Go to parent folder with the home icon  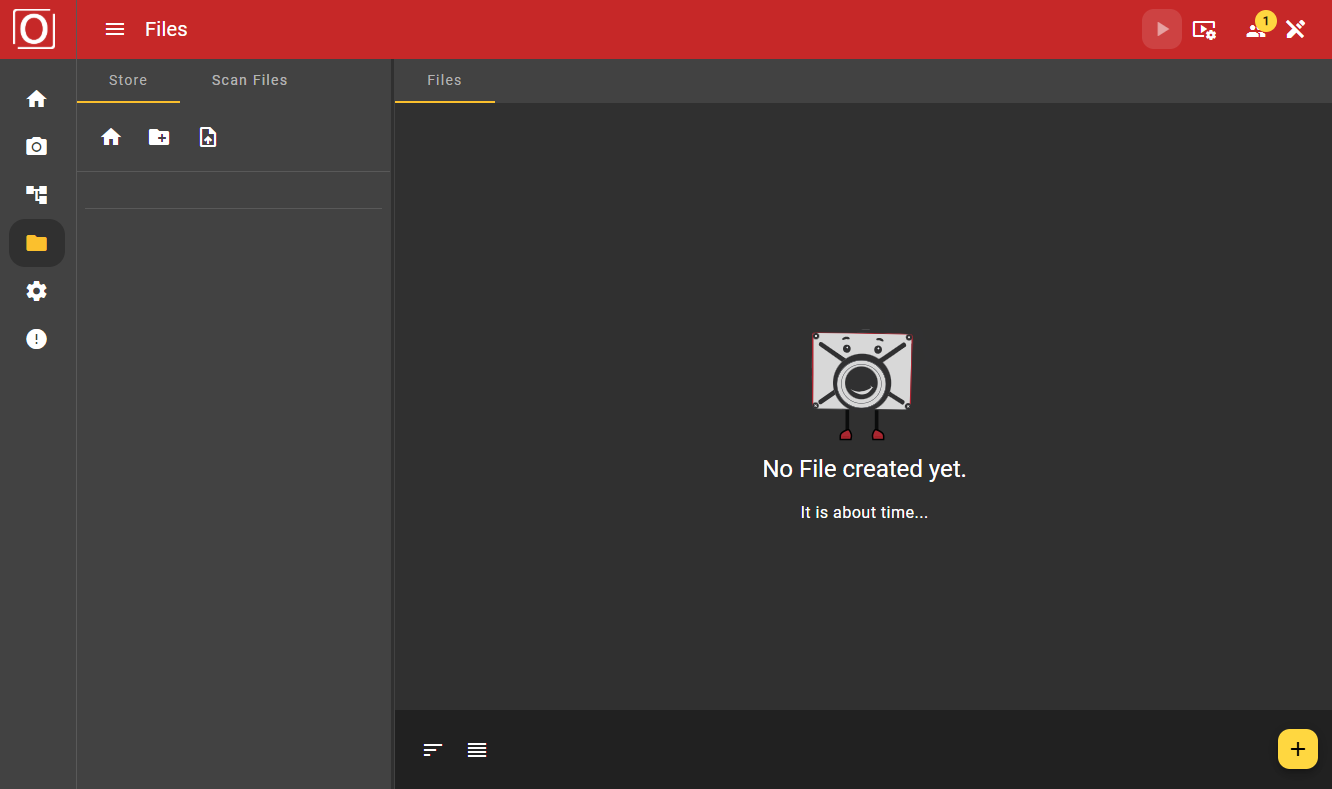(111, 137)
